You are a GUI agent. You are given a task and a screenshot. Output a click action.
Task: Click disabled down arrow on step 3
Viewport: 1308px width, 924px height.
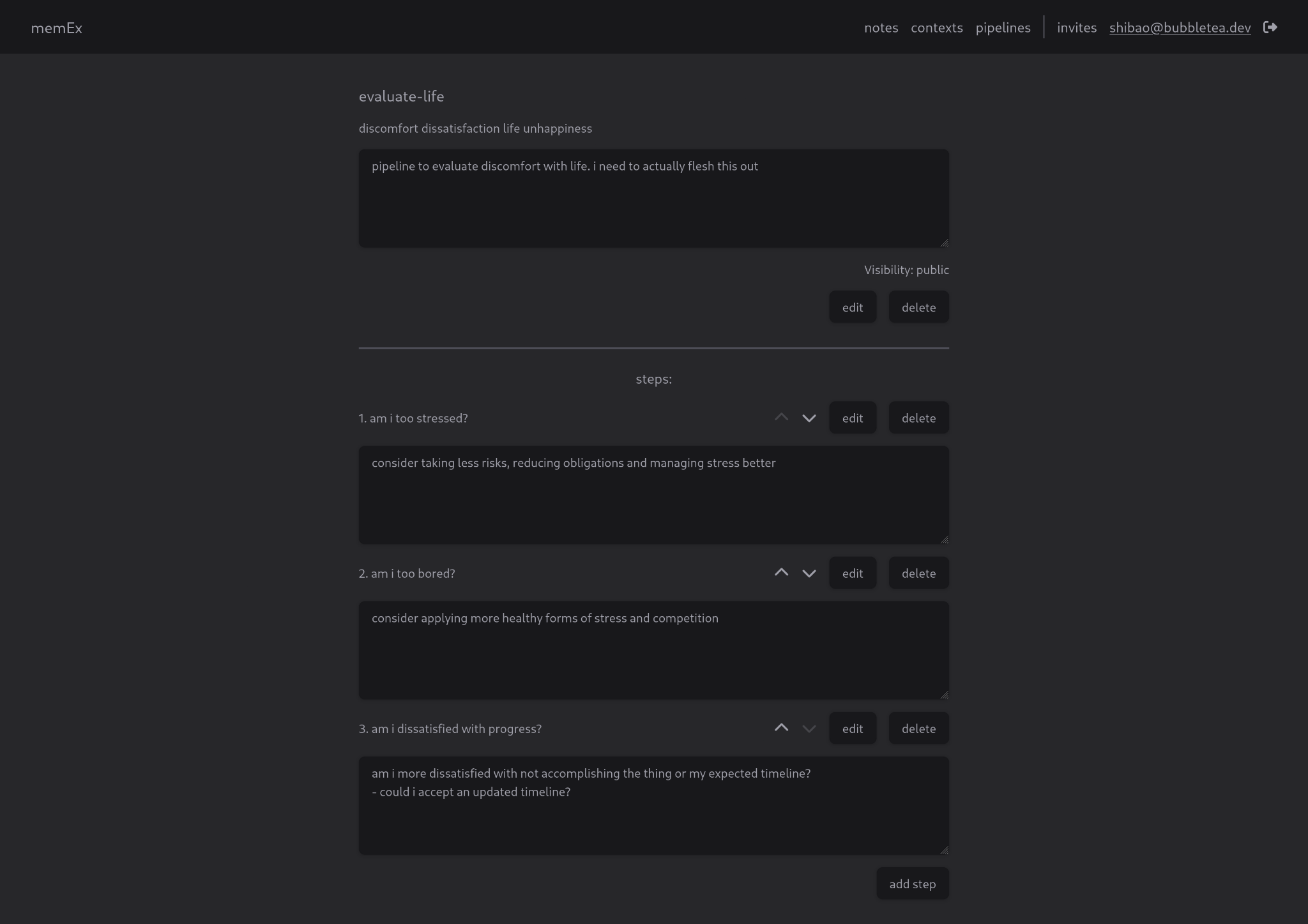tap(809, 729)
